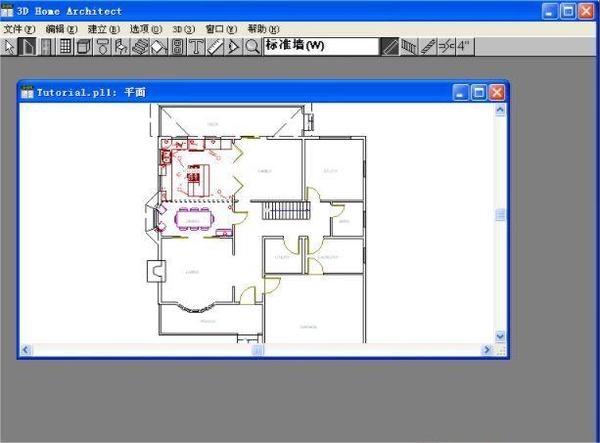The height and width of the screenshot is (443, 600).
Task: Click the magnifier zoom tool
Action: (252, 46)
